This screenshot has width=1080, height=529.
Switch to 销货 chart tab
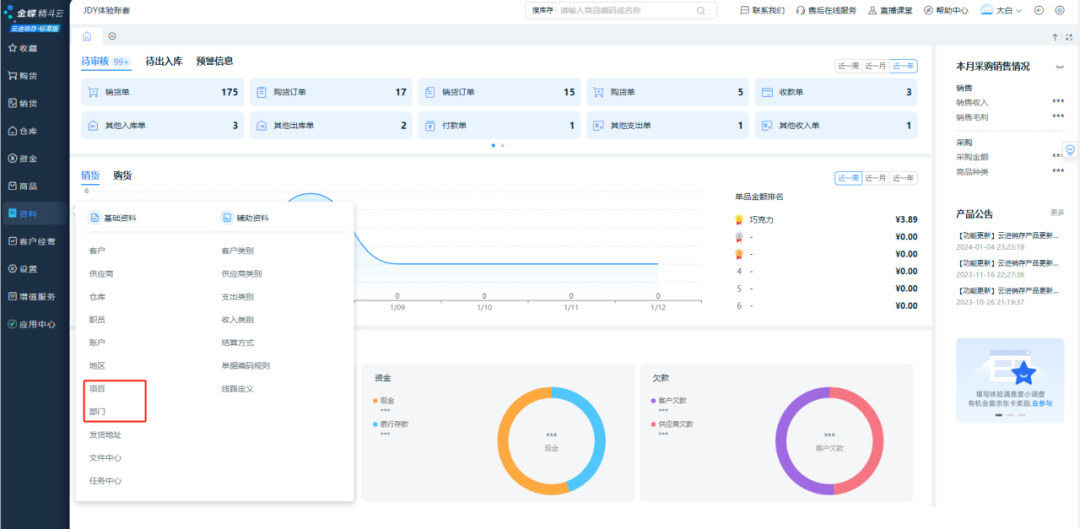click(90, 175)
